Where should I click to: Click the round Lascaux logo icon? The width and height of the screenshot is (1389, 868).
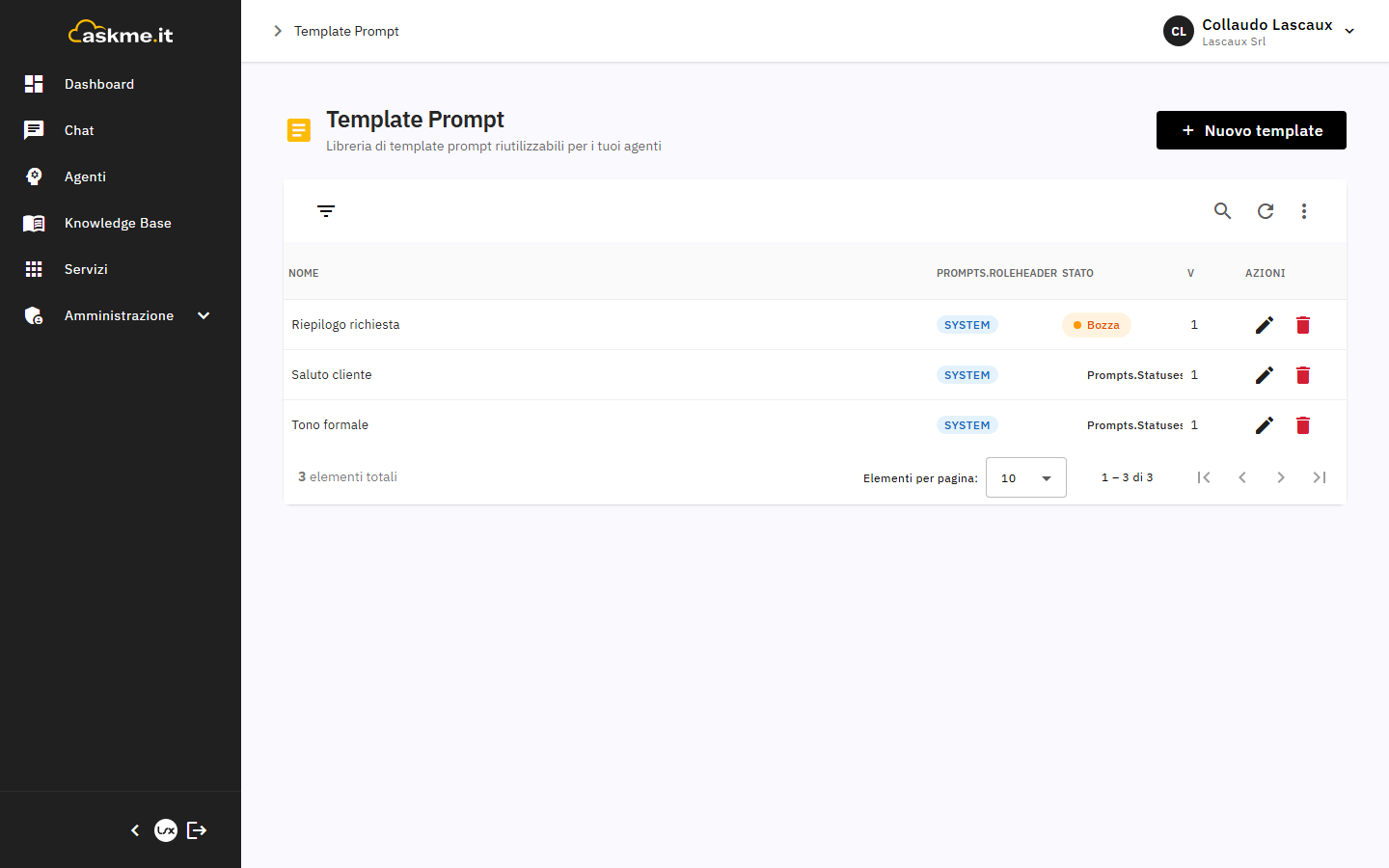pos(166,830)
